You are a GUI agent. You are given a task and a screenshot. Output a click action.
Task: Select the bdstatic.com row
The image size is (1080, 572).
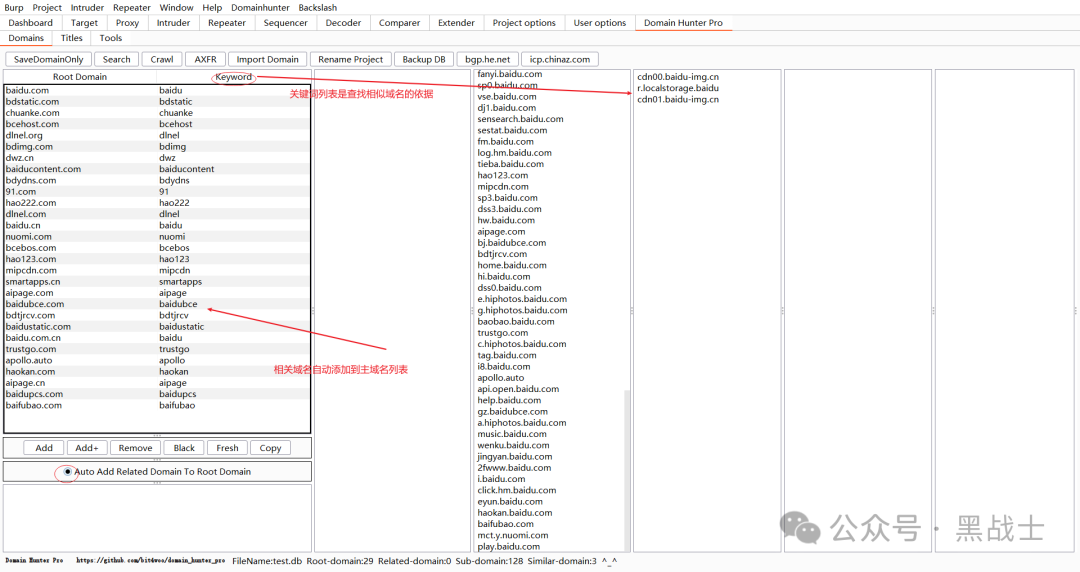pos(157,101)
